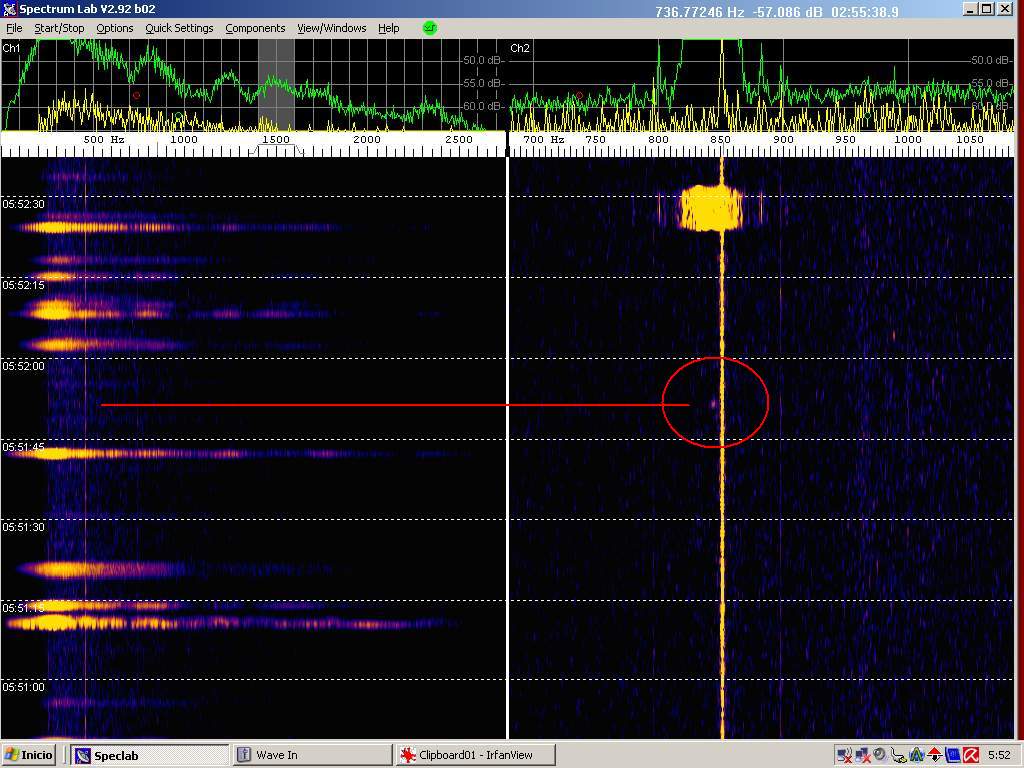
Task: Click the red circle marker in Ch1 spectrum
Action: pos(136,96)
